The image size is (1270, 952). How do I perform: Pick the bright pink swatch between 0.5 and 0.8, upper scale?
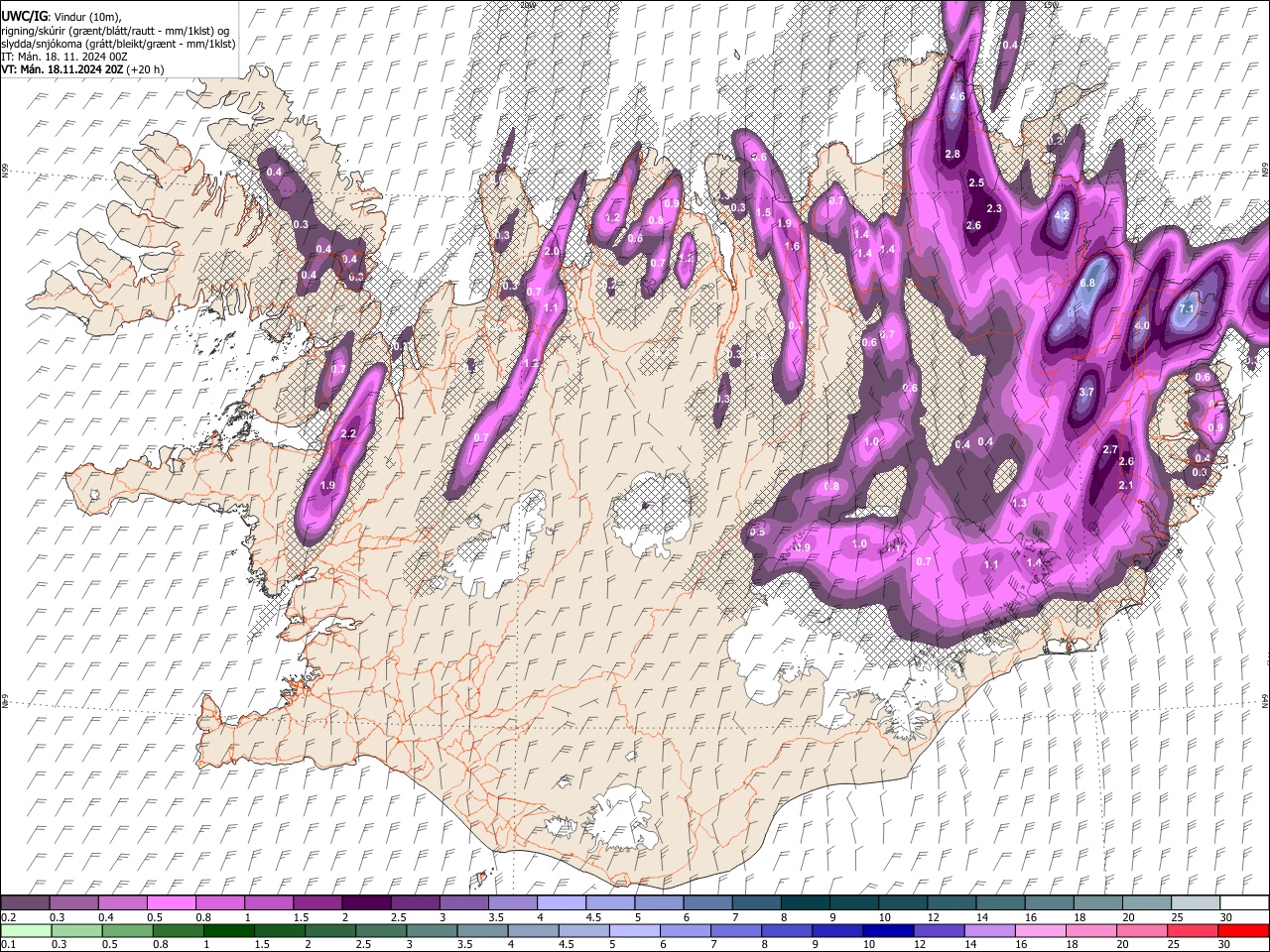pos(171,903)
